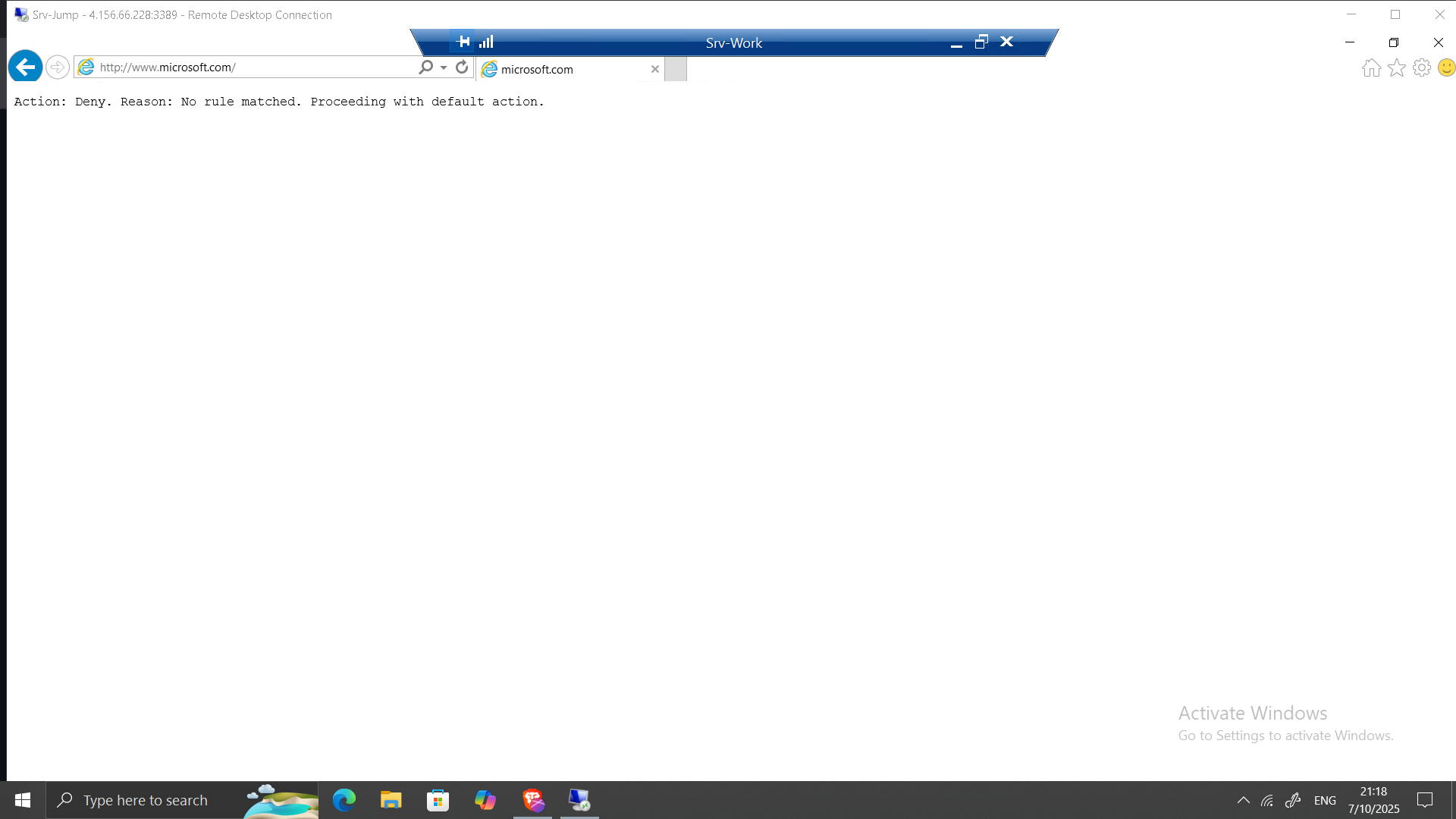Click the forward navigation arrow button

coord(57,67)
